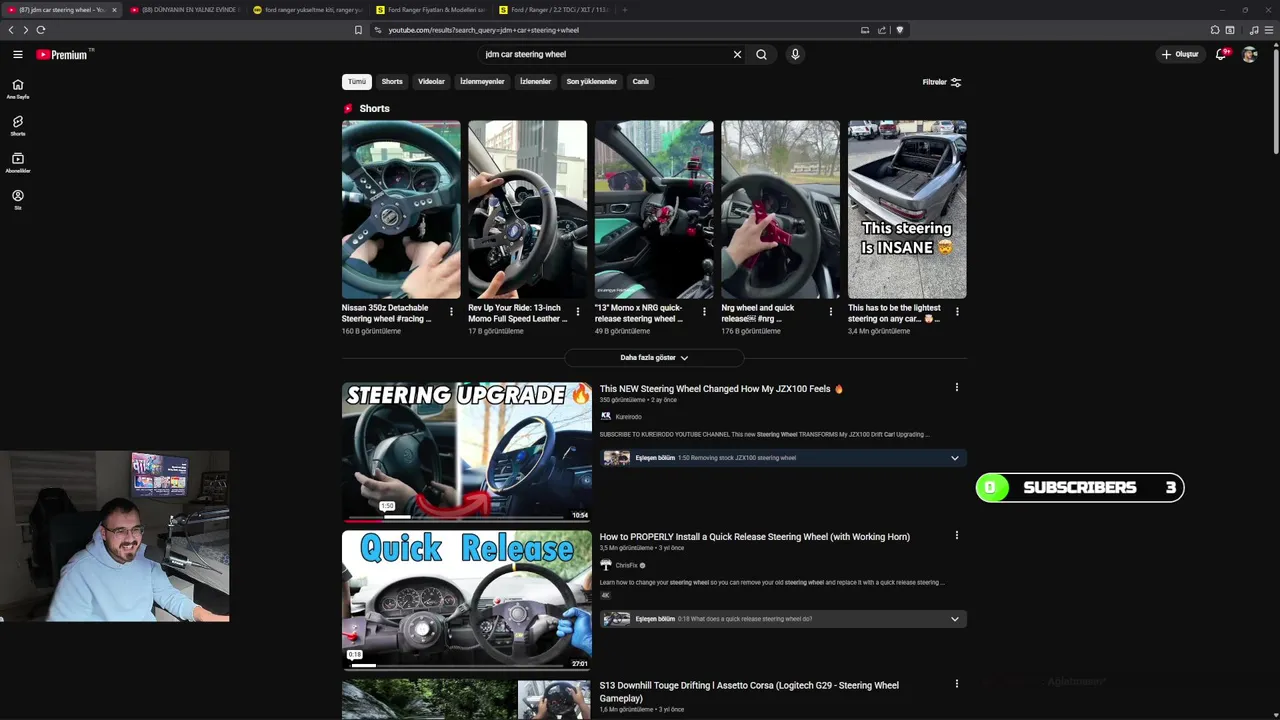Visit the Kureirodo channel
Image resolution: width=1280 pixels, height=720 pixels.
pyautogui.click(x=628, y=417)
